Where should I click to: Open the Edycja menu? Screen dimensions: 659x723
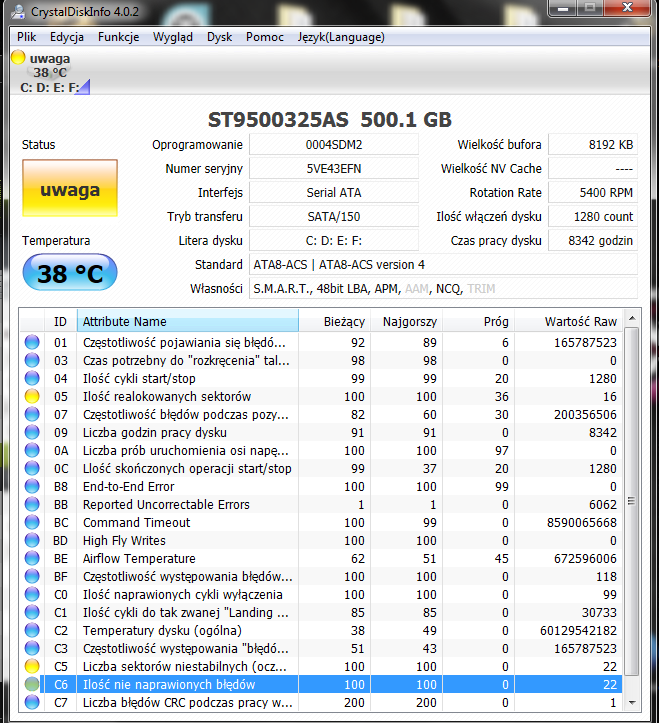point(67,37)
